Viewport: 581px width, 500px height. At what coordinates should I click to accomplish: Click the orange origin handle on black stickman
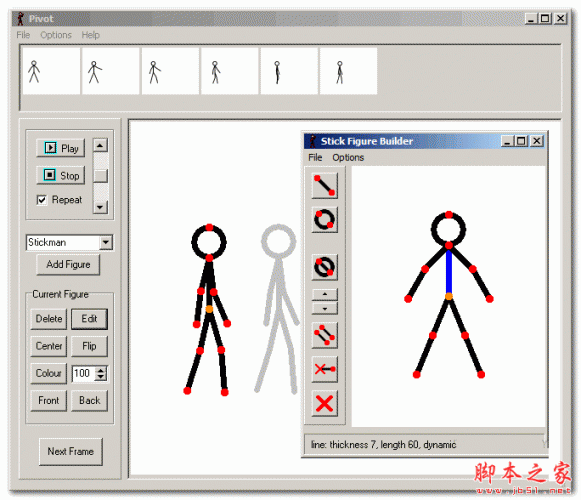pos(209,309)
